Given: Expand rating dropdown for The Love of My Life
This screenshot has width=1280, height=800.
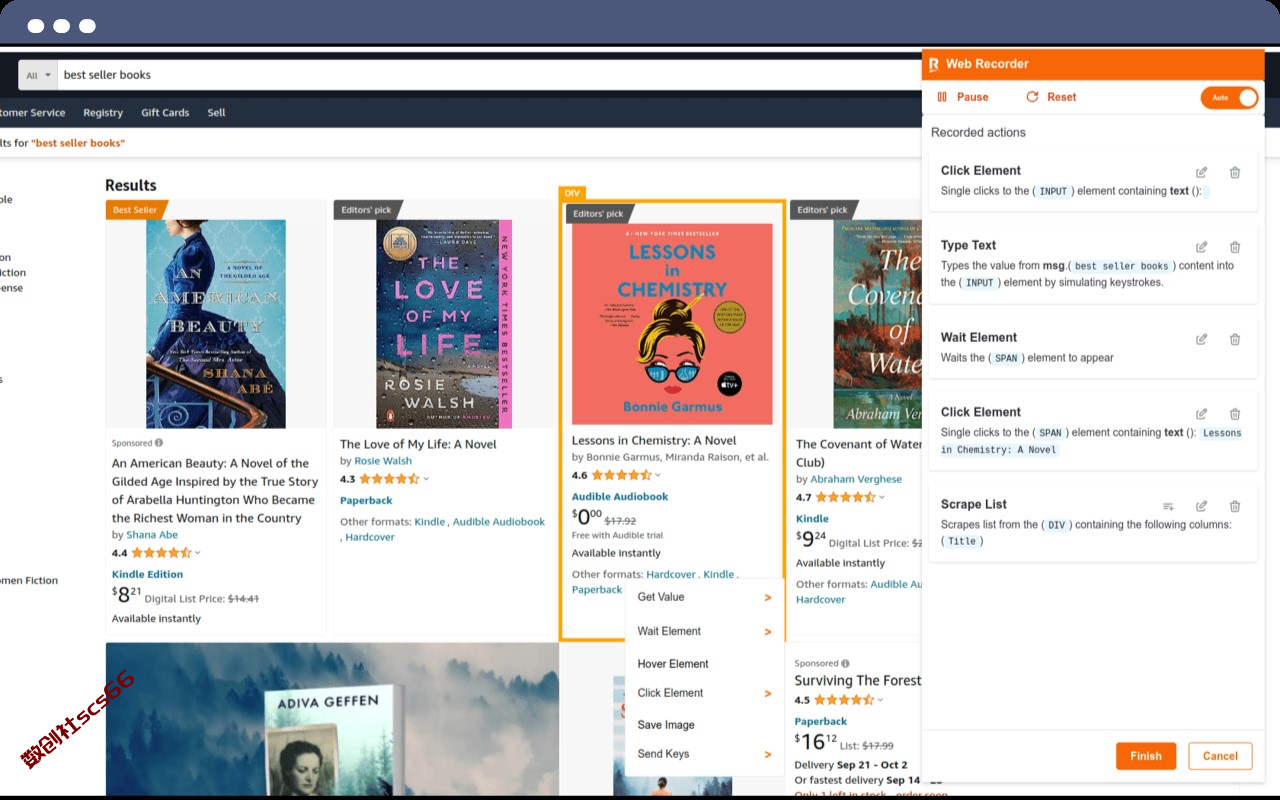Looking at the screenshot, I should (x=426, y=479).
